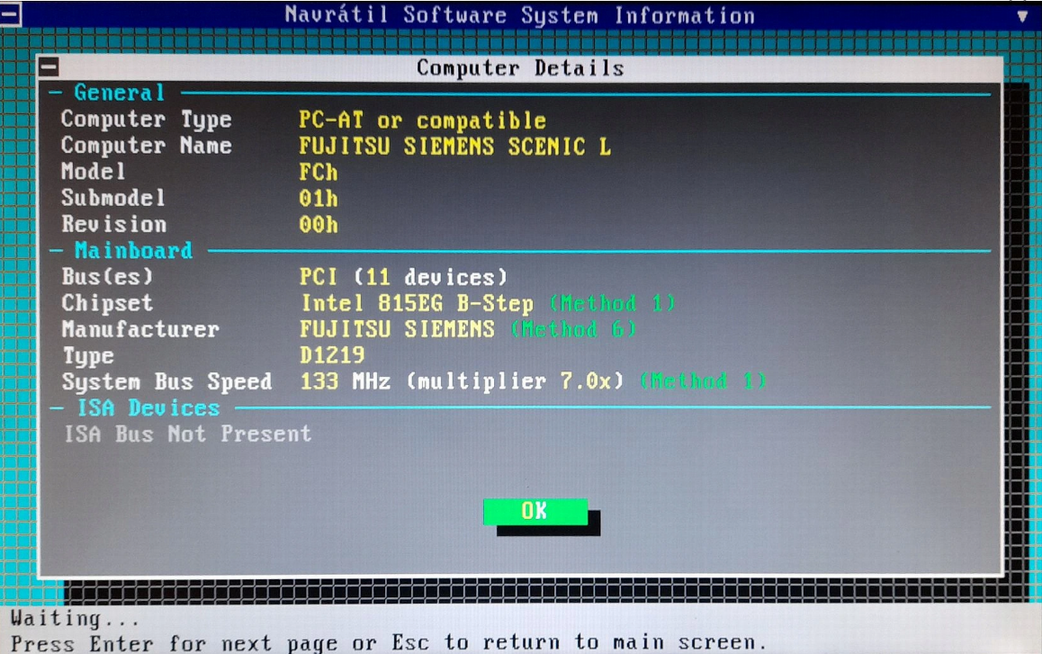This screenshot has width=1042, height=654.
Task: Click the 'Revision' label
Action: pyautogui.click(x=114, y=224)
